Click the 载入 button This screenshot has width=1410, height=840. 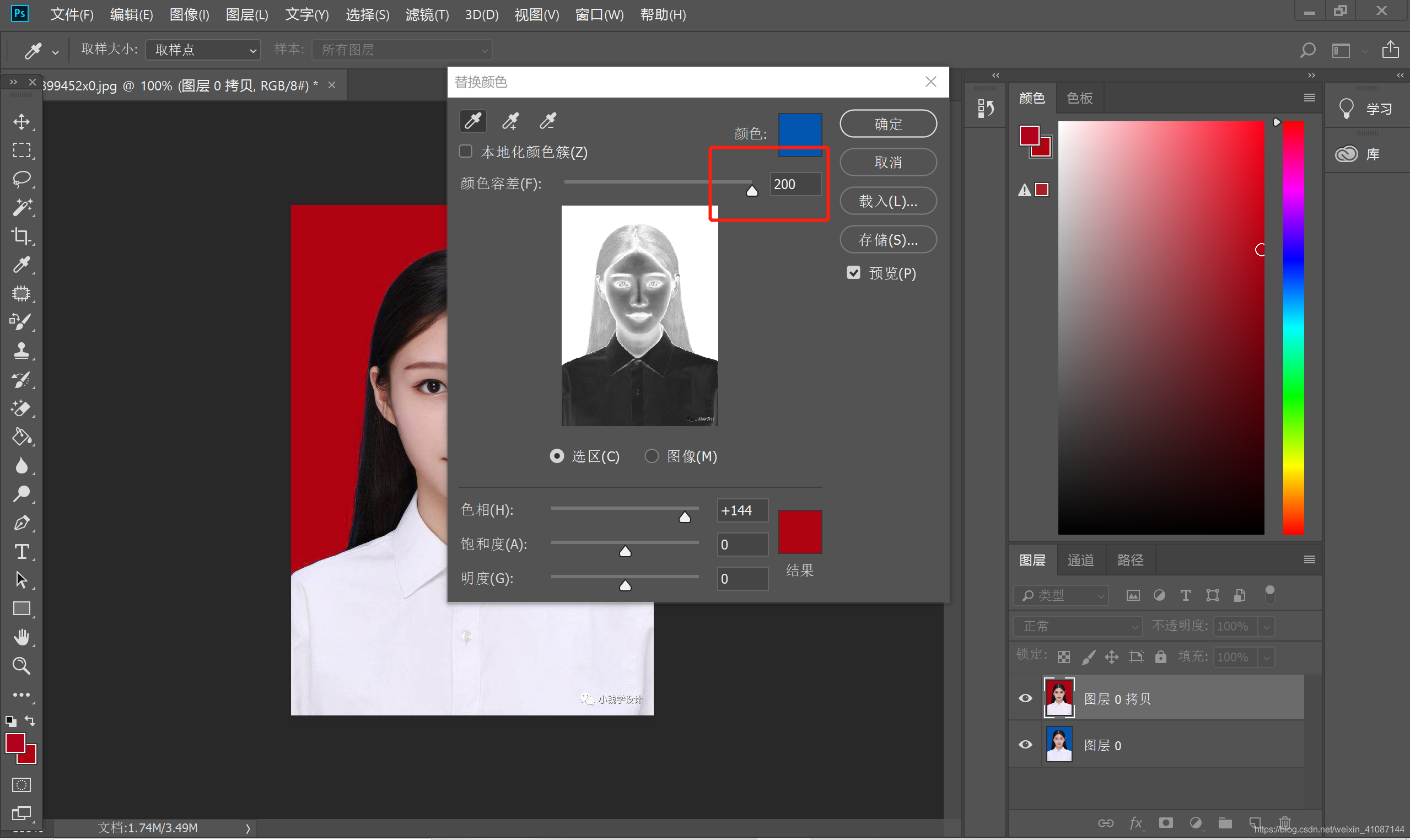click(887, 202)
